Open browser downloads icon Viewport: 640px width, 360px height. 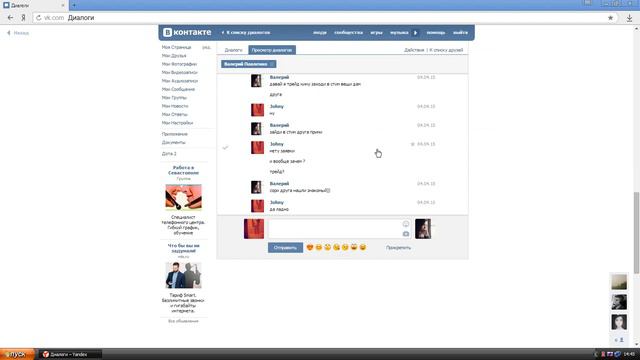point(629,18)
